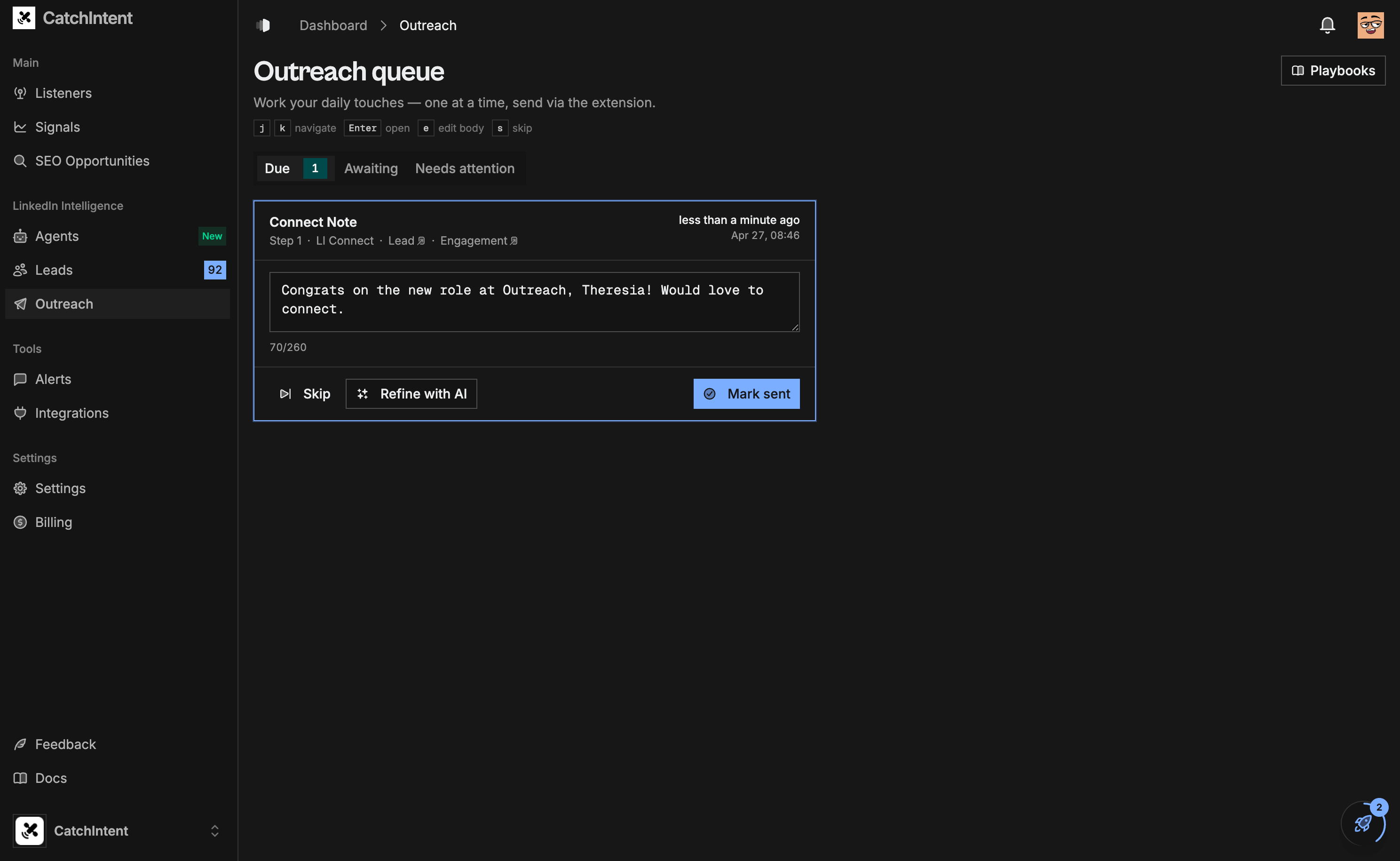Switch to the Needs attention tab
The image size is (1400, 861).
pyautogui.click(x=464, y=168)
